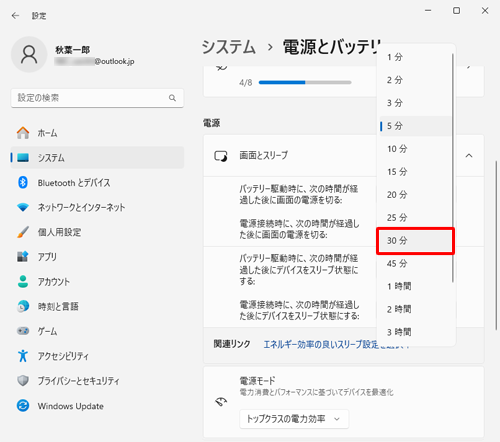
Task: Open ホーム in the sidebar
Action: (97, 133)
